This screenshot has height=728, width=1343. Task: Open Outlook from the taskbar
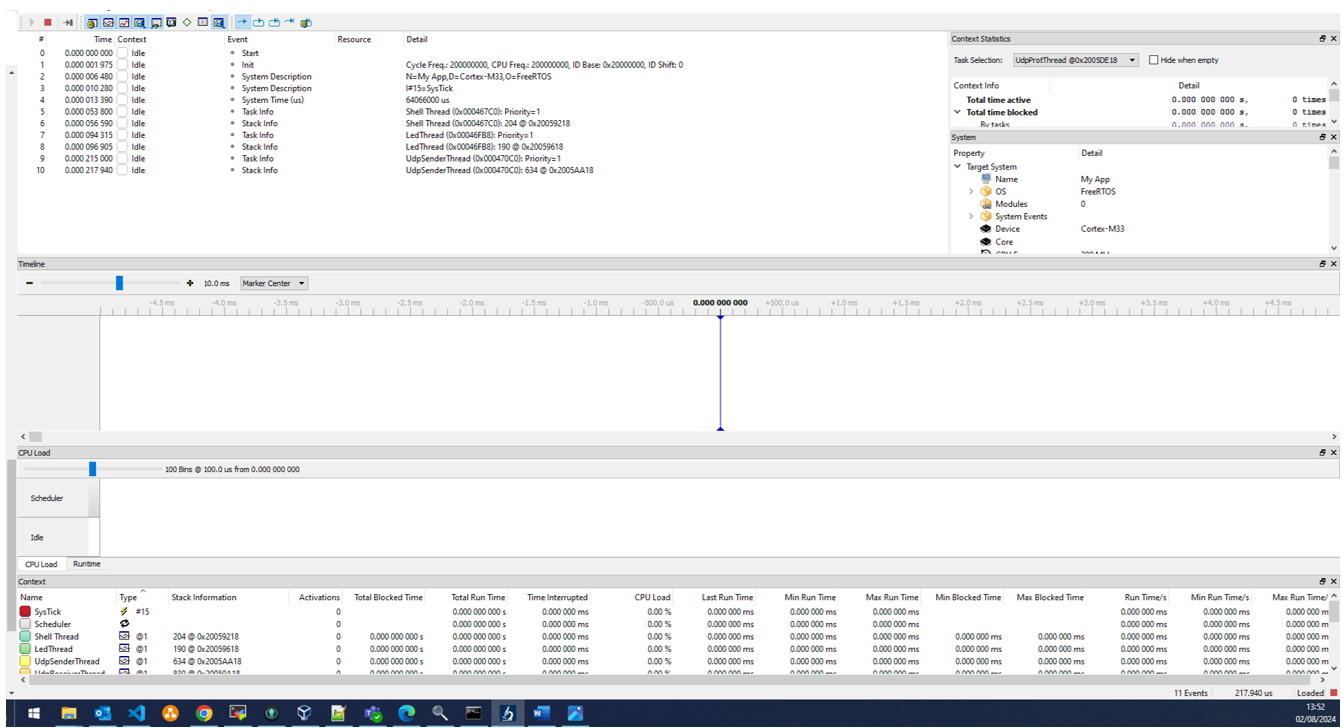pos(102,713)
